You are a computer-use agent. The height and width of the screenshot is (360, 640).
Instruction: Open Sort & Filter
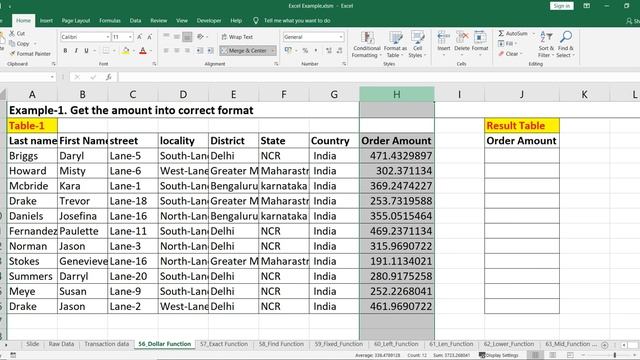click(x=545, y=44)
